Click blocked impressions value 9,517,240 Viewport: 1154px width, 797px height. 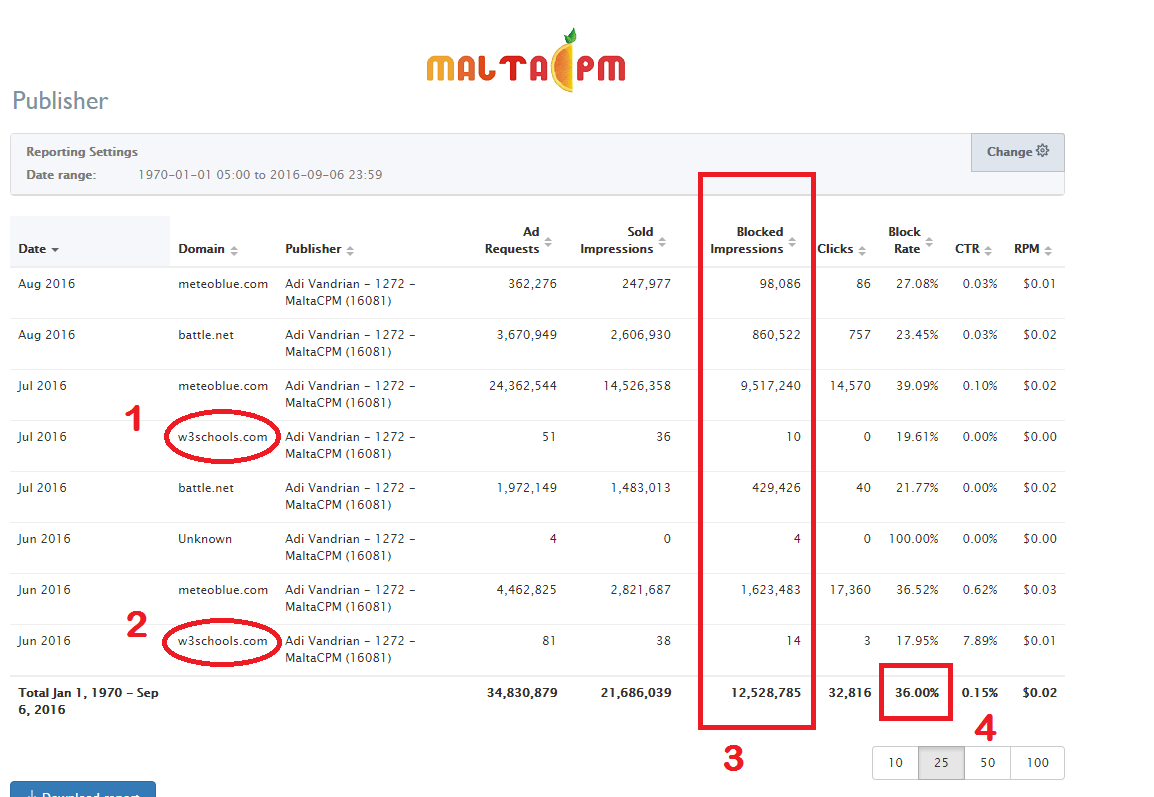coord(771,386)
